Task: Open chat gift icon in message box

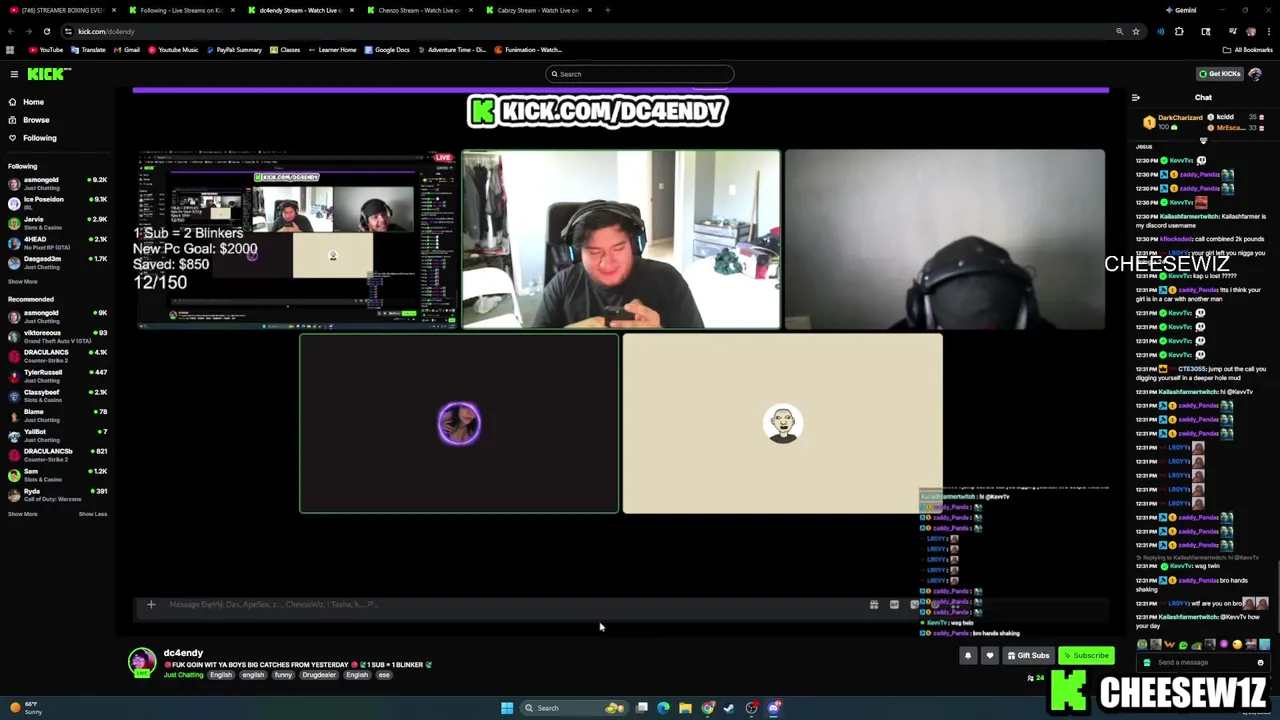Action: pos(1147,663)
